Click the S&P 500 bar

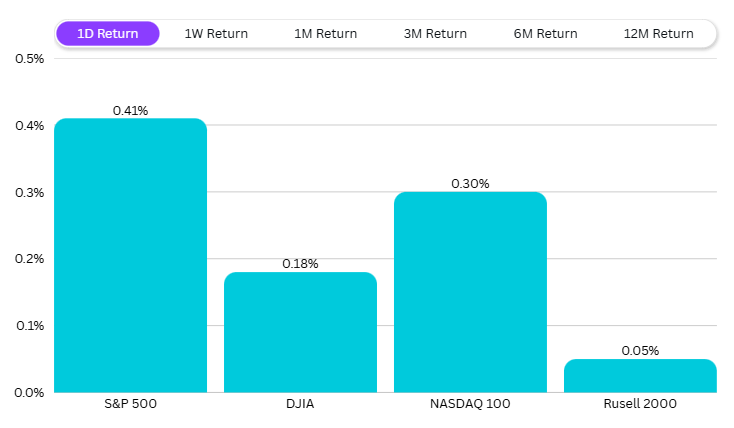[130, 255]
